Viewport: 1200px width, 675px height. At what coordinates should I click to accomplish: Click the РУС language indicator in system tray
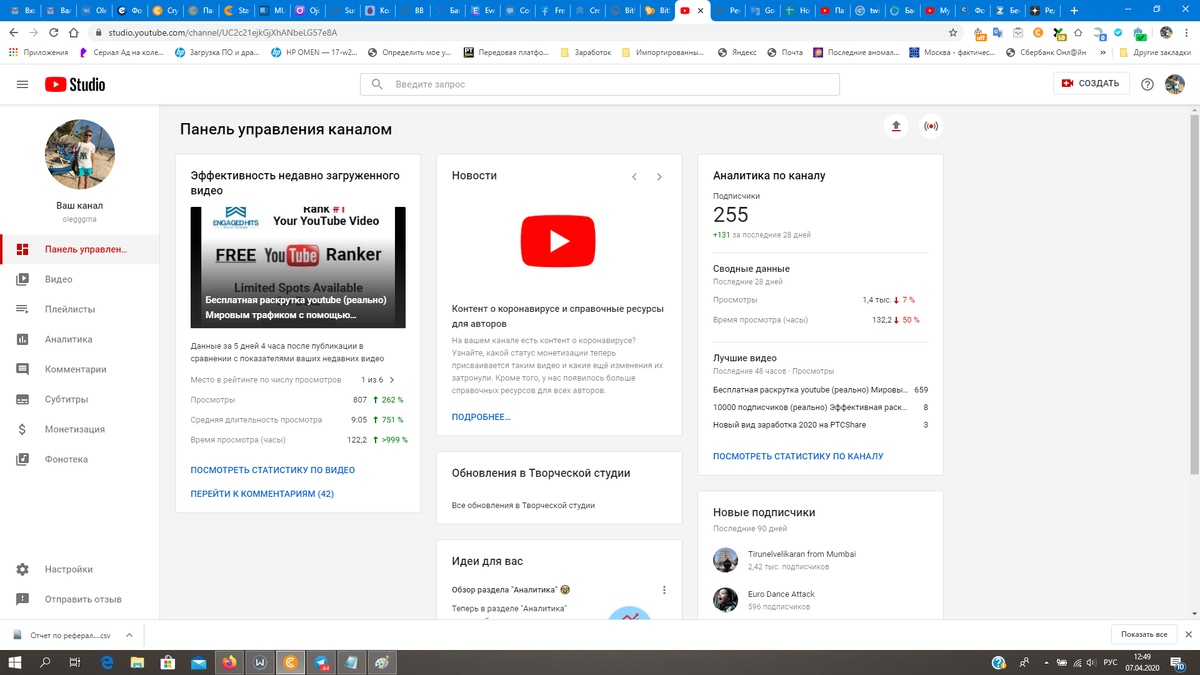tap(1109, 662)
